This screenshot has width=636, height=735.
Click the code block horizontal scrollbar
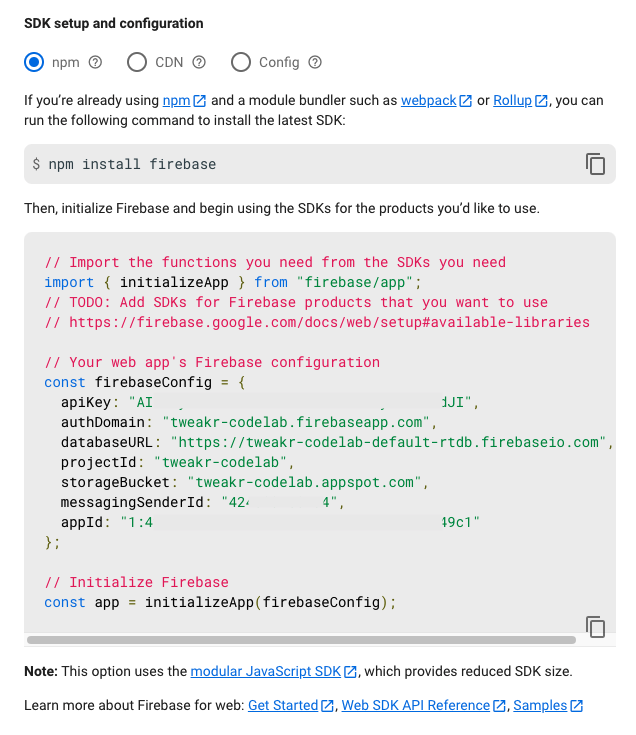(x=300, y=639)
